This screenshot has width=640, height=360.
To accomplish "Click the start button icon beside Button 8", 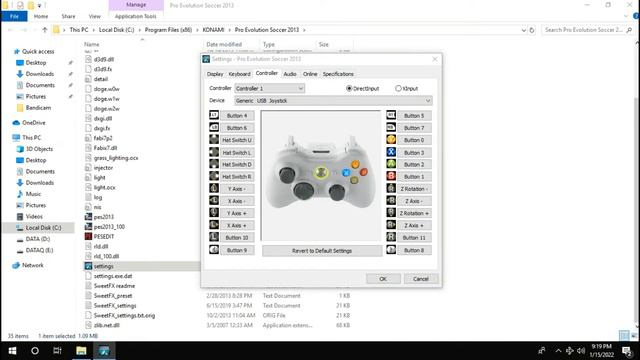I will pos(391,250).
